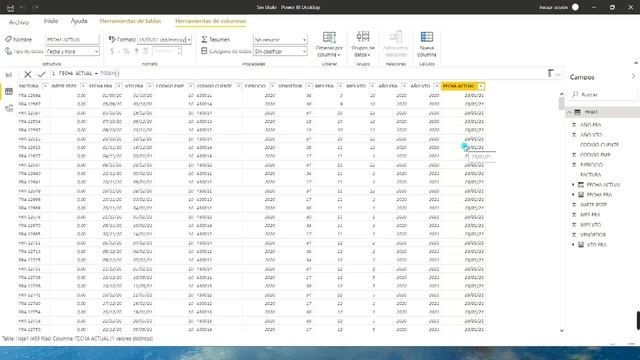Image resolution: width=640 pixels, height=360 pixels.
Task: Click the Formato icon in ribbon
Action: click(112, 39)
